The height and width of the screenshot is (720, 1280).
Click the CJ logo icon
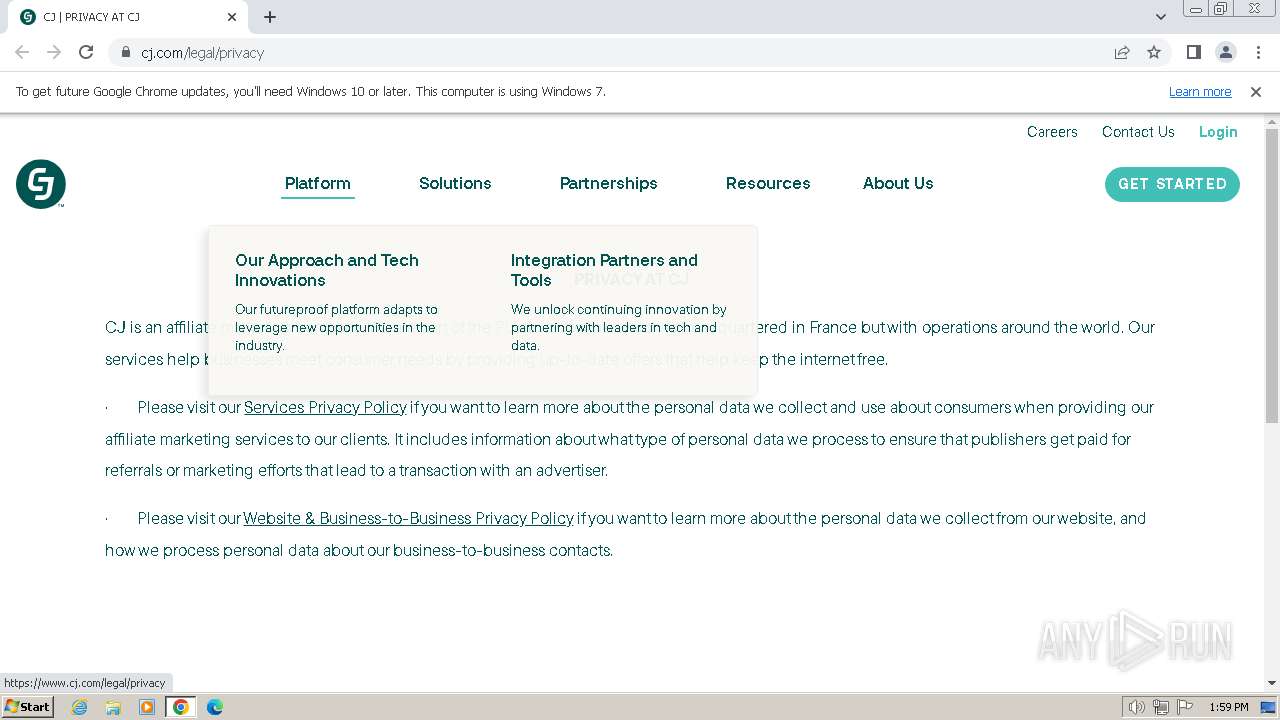(41, 184)
